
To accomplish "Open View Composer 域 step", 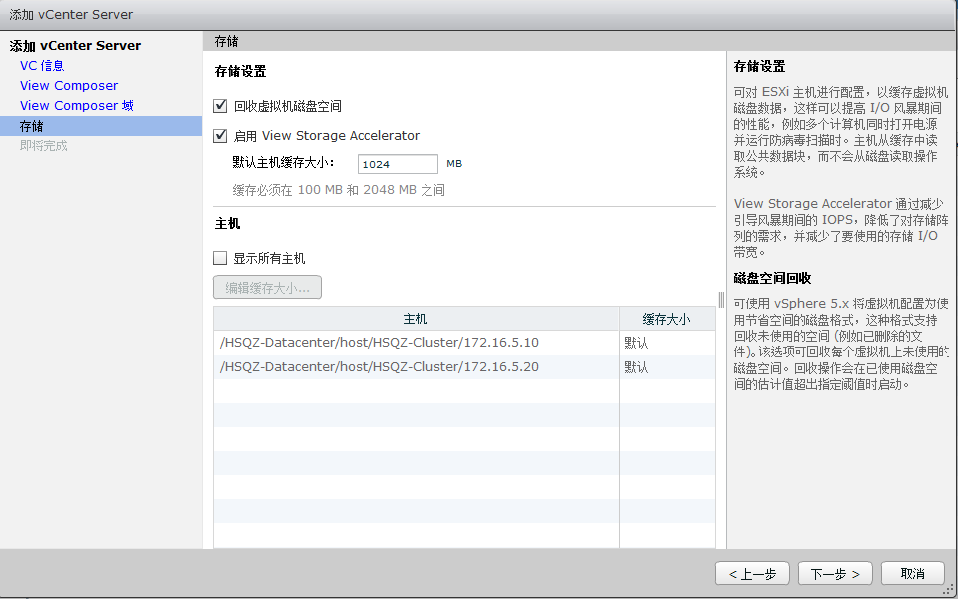I will point(77,106).
